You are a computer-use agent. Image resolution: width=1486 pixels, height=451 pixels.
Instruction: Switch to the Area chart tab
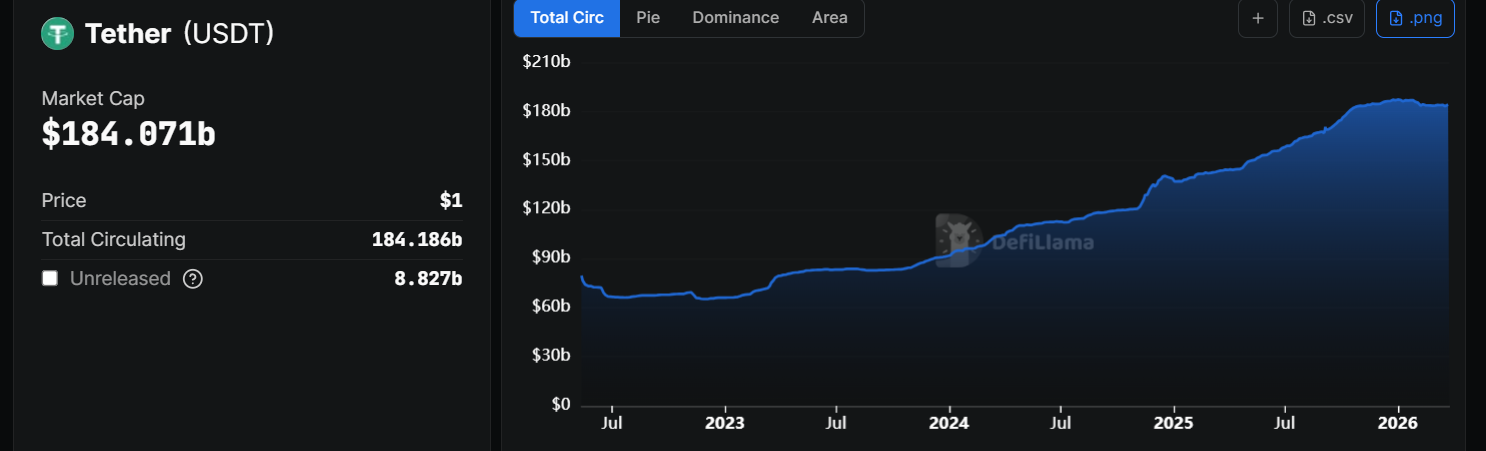pyautogui.click(x=829, y=18)
